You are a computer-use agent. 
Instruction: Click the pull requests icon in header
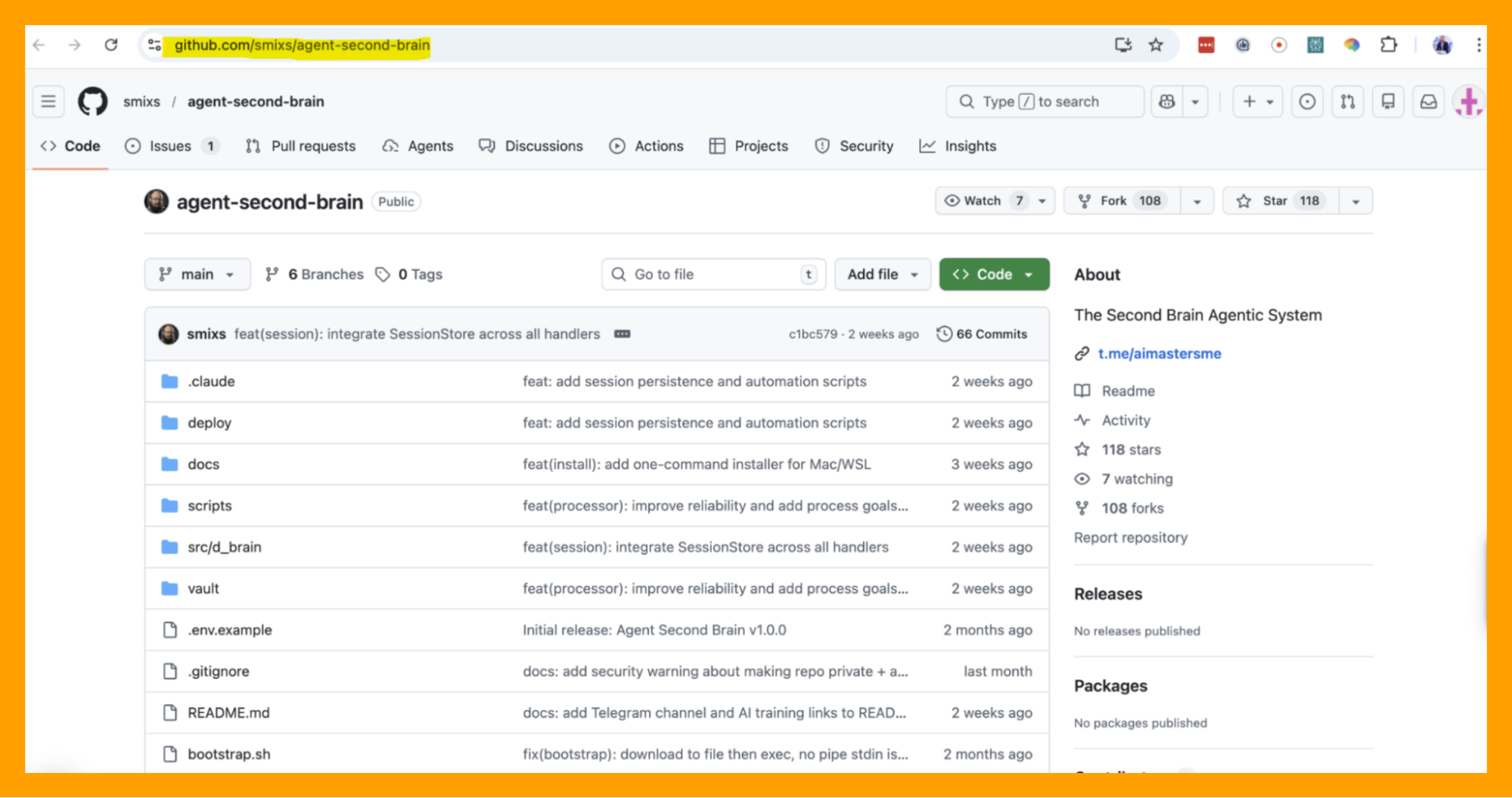pos(1347,101)
